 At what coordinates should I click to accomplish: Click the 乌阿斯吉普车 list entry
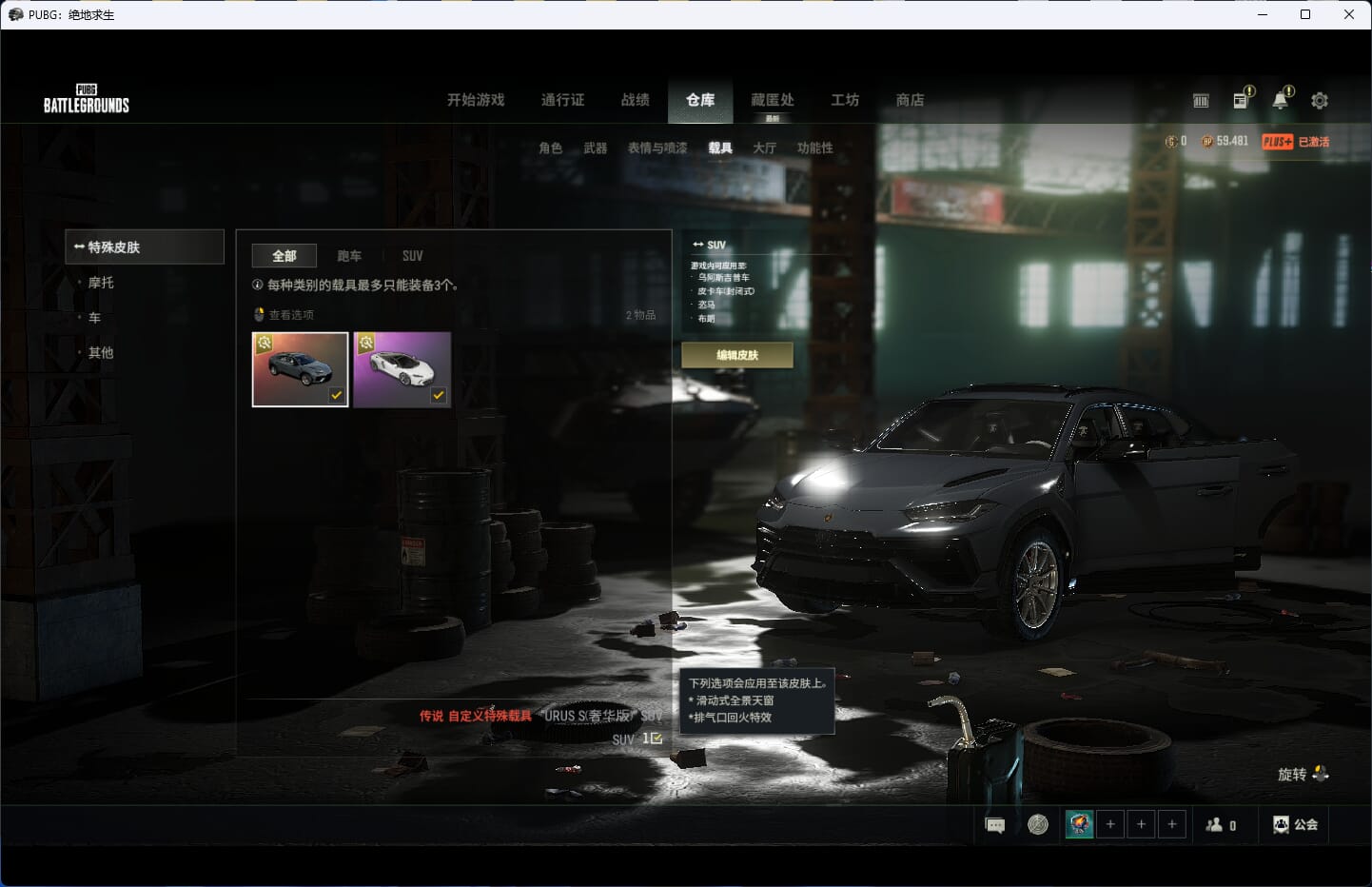point(723,278)
